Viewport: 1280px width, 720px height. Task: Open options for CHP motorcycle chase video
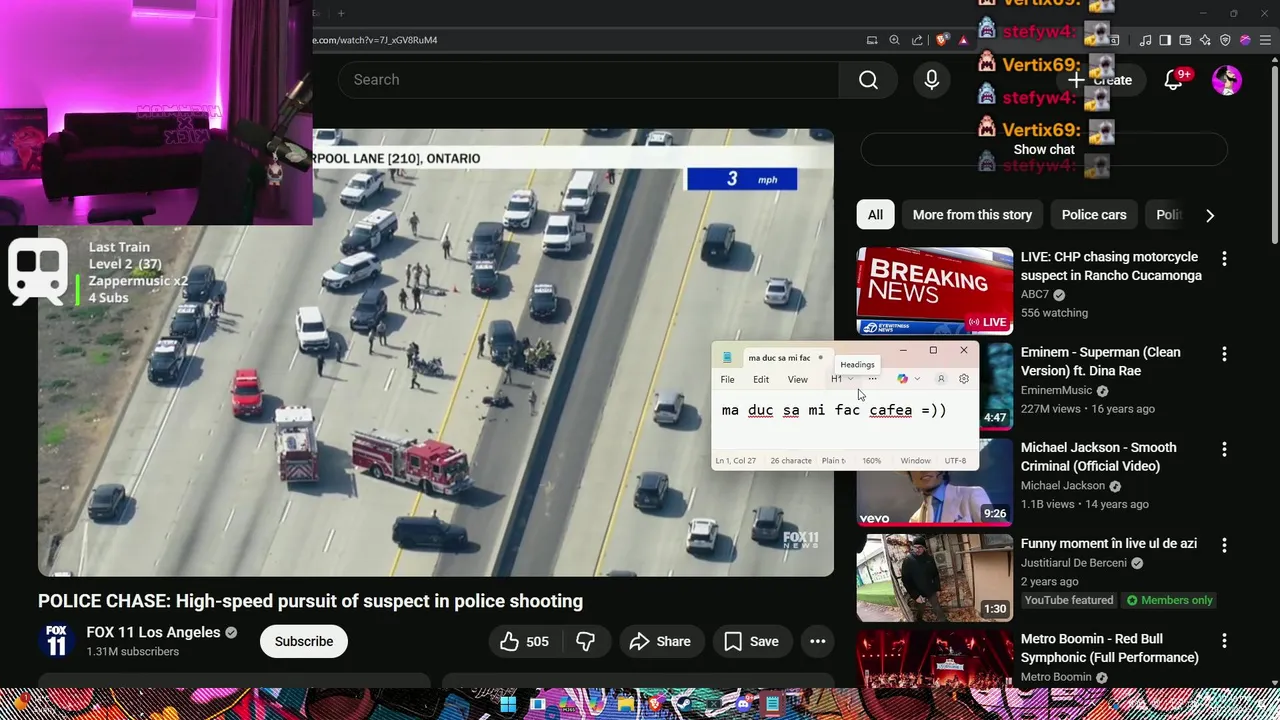(x=1224, y=259)
